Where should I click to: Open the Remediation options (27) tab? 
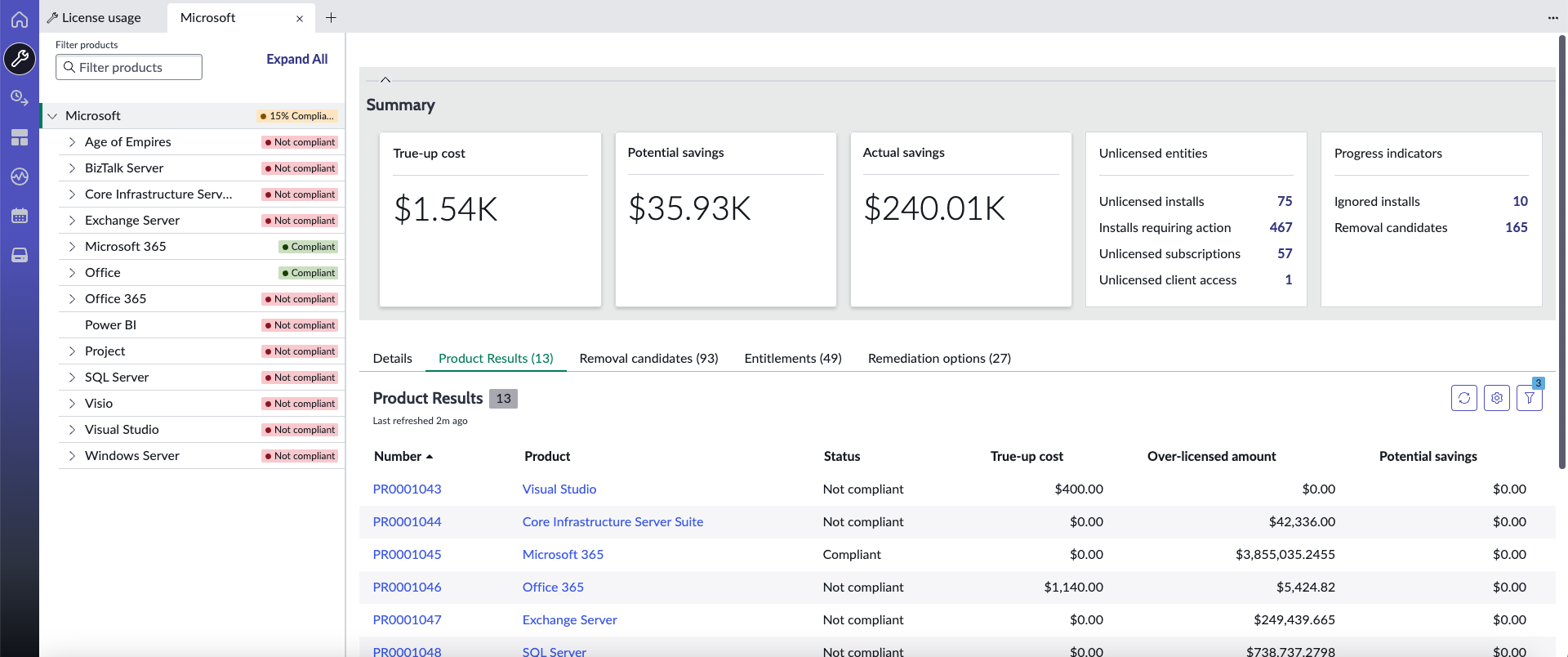pyautogui.click(x=939, y=358)
